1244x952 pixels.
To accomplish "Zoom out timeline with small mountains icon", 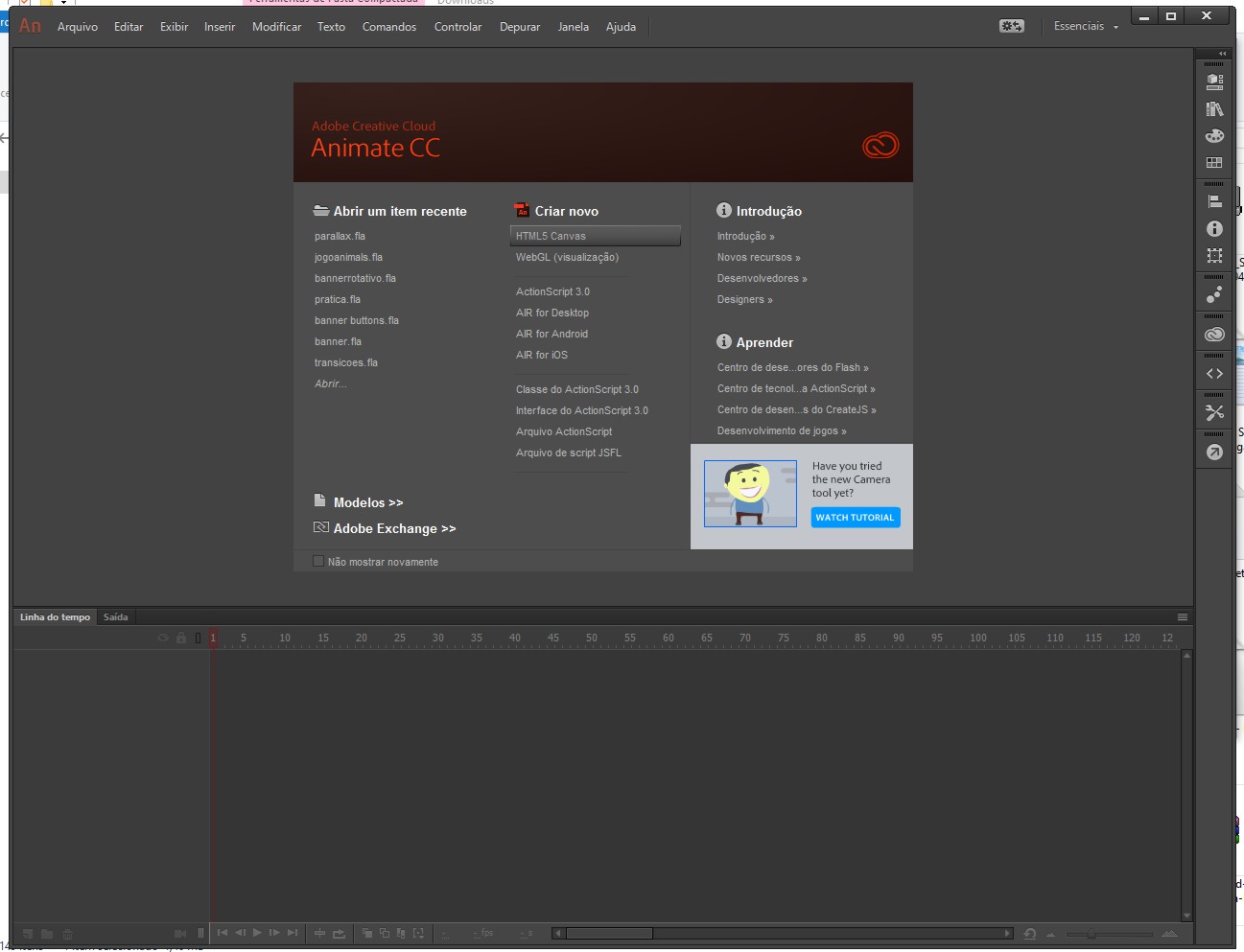I will pyautogui.click(x=1050, y=935).
